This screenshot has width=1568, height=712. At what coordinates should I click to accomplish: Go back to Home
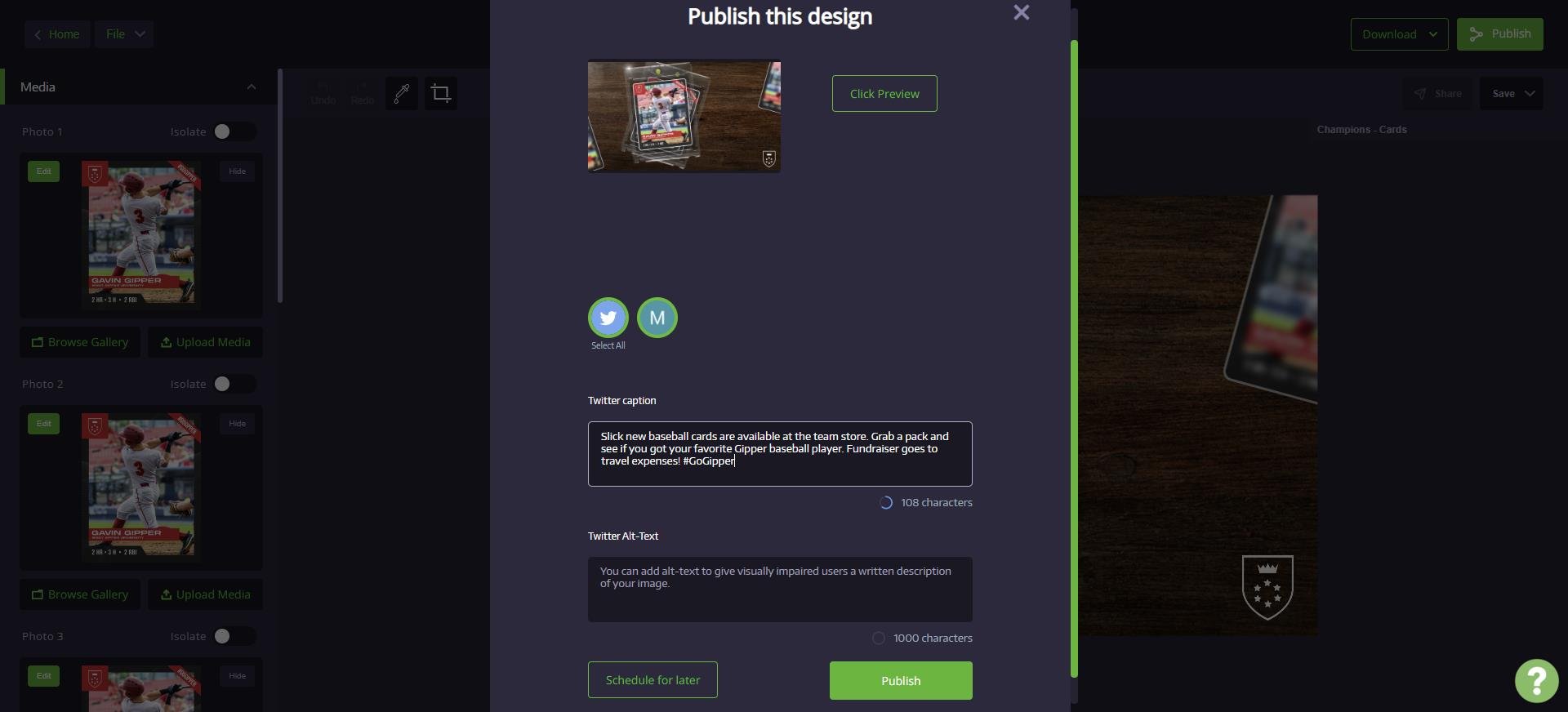(57, 34)
